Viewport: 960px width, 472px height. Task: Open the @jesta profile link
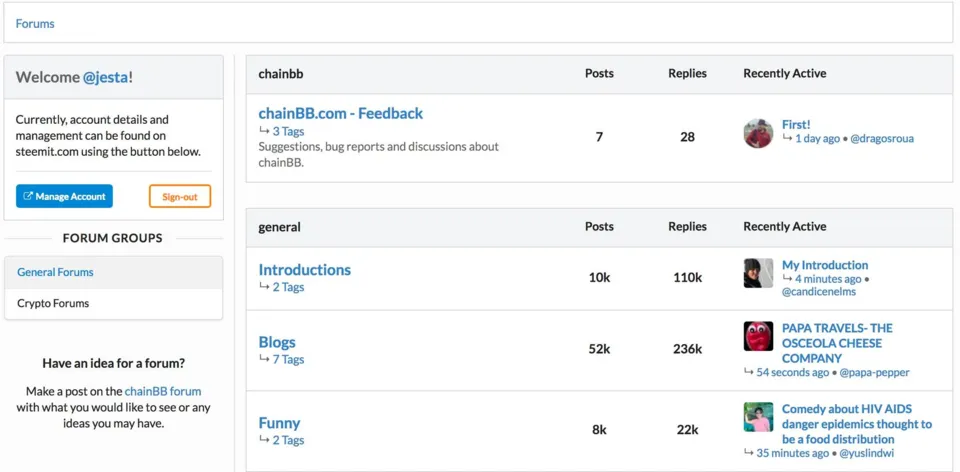pos(106,77)
